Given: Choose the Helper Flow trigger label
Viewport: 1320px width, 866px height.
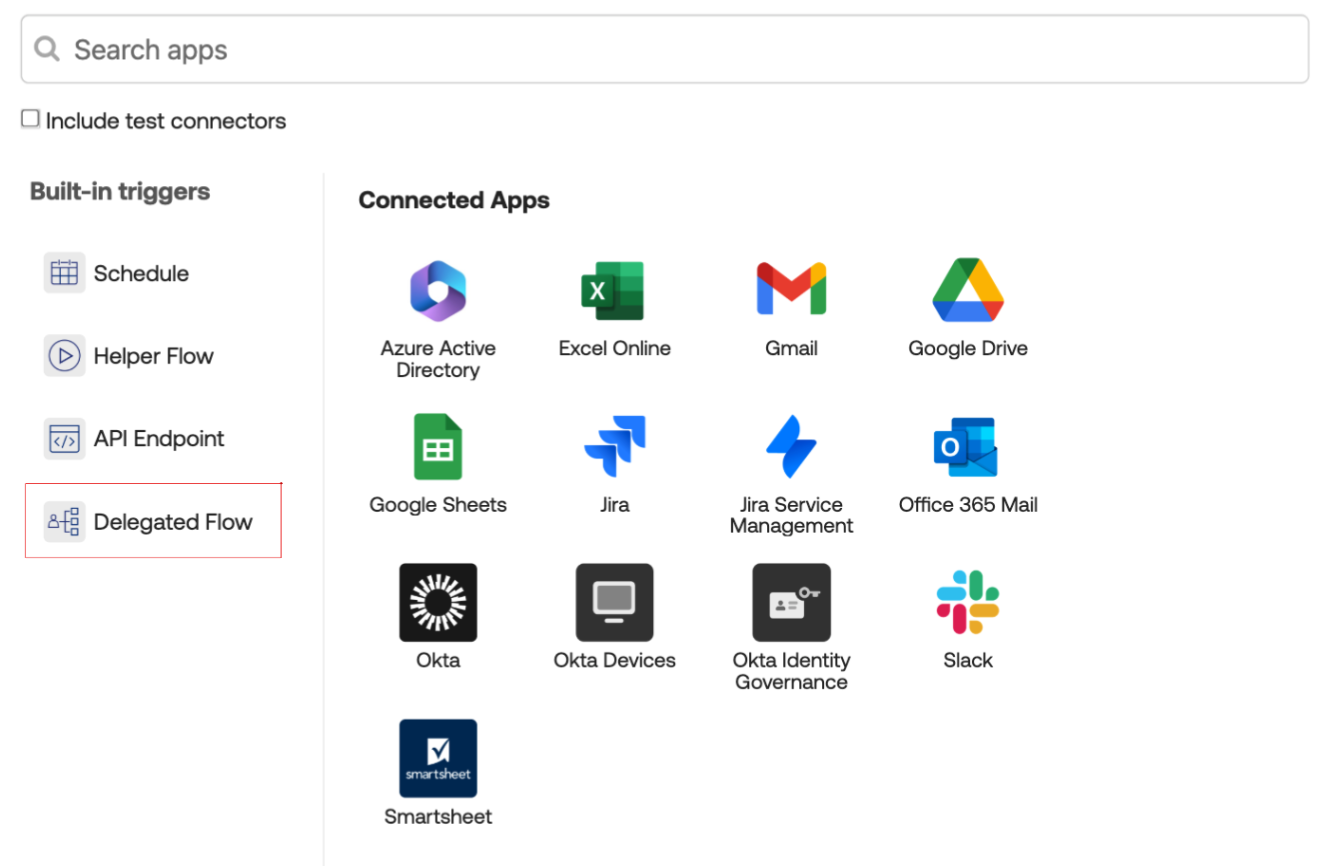Looking at the screenshot, I should tap(154, 356).
